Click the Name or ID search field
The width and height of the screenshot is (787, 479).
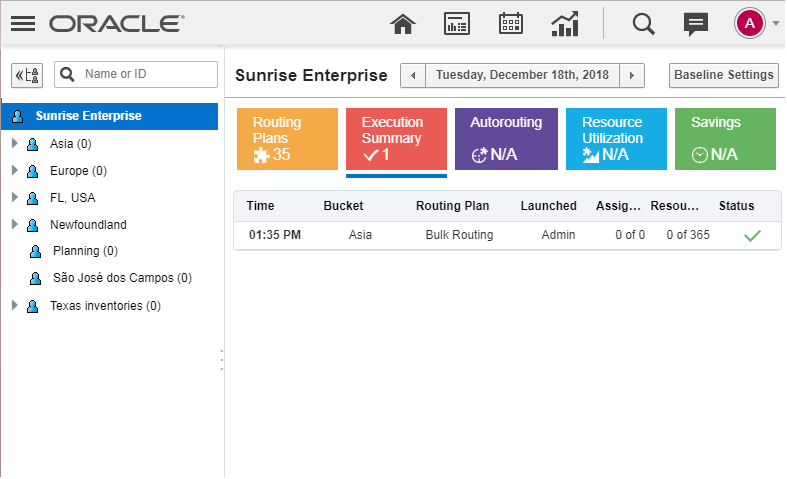[147, 74]
